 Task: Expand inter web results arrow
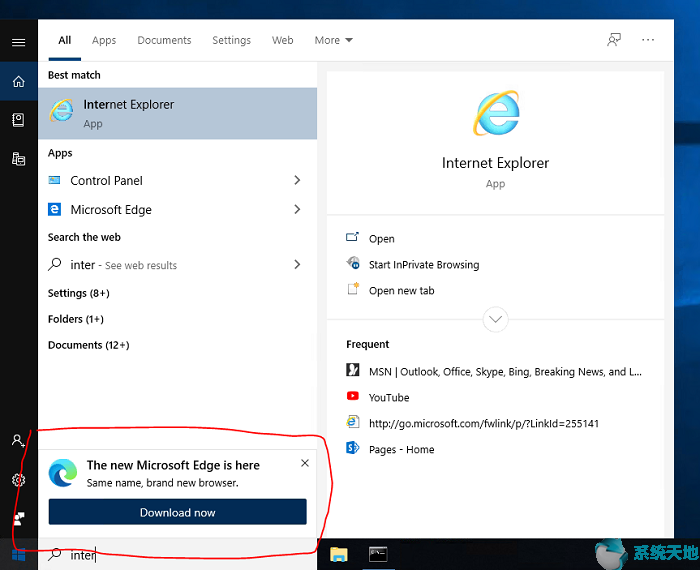pyautogui.click(x=297, y=264)
